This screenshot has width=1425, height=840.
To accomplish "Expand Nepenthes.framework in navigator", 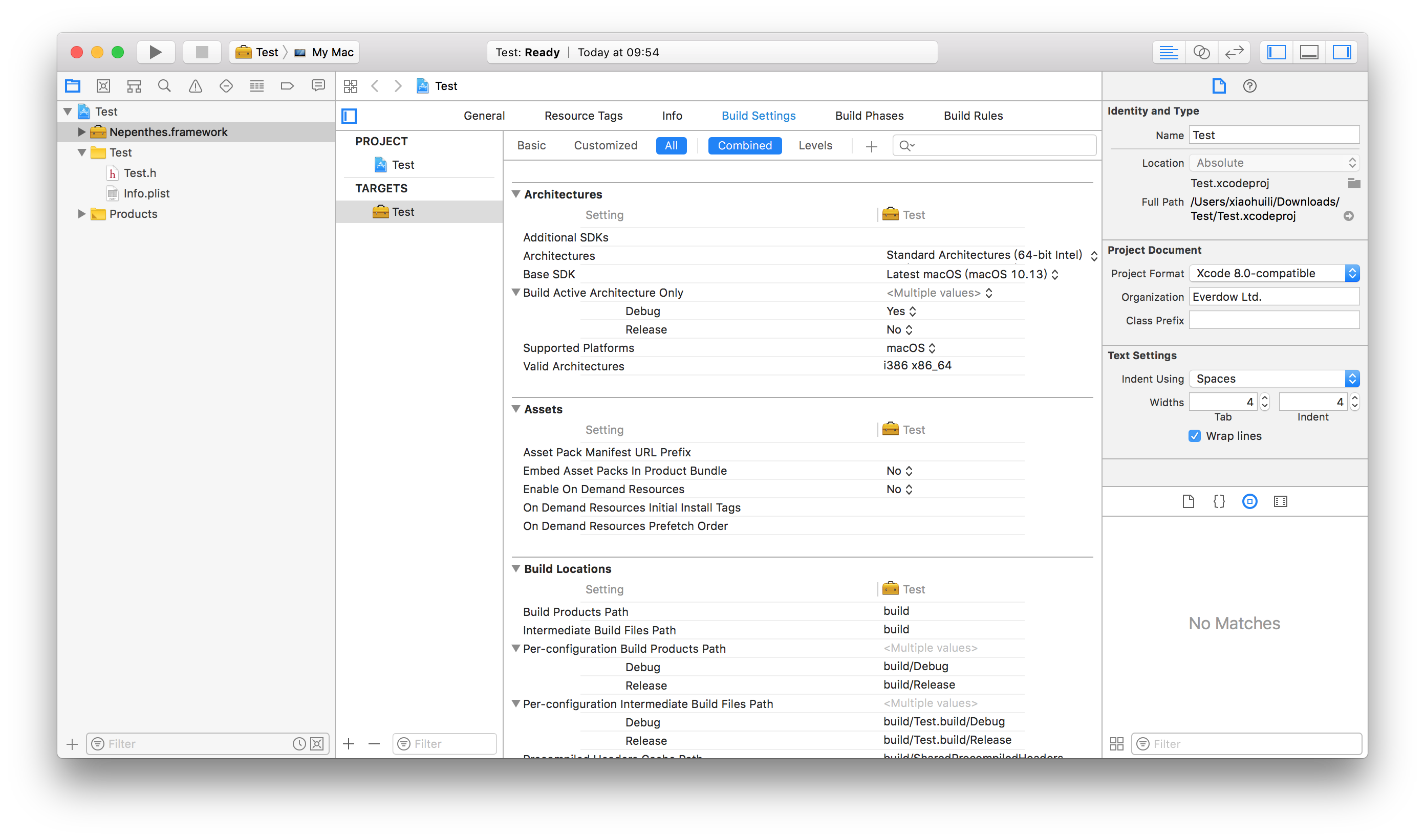I will 81,132.
